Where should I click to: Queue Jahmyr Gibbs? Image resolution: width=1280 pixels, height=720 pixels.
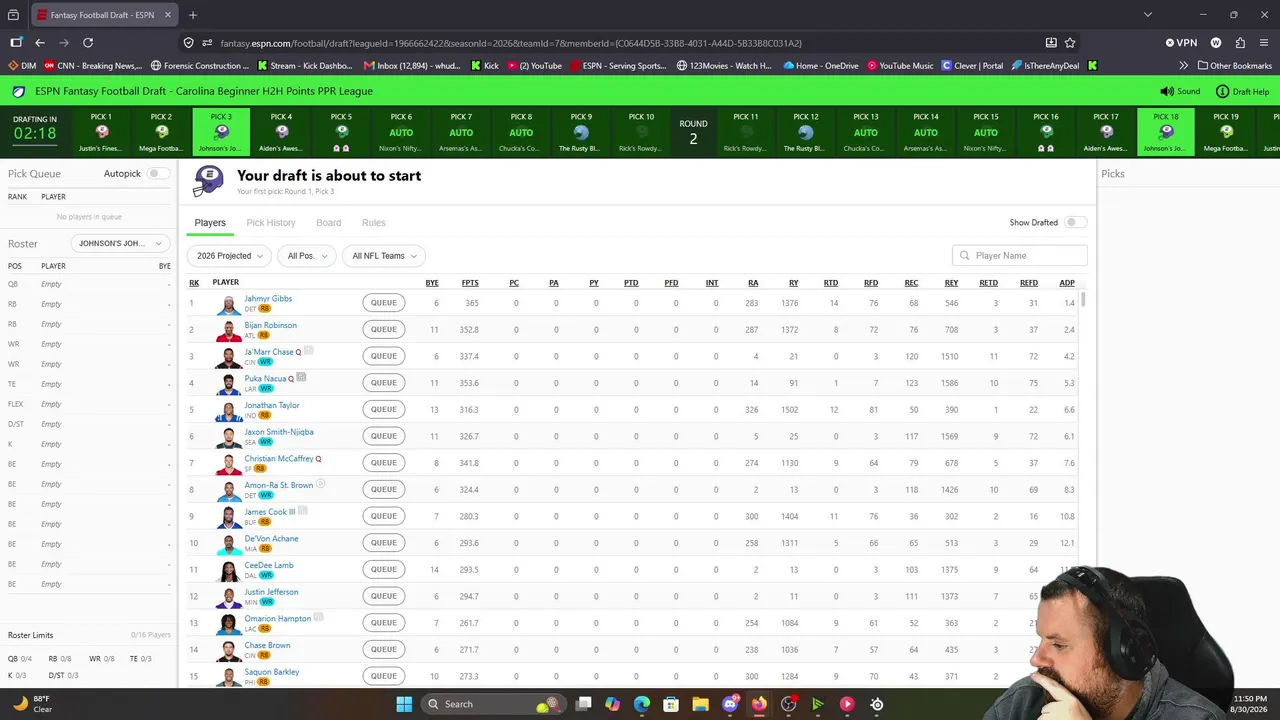coord(384,303)
